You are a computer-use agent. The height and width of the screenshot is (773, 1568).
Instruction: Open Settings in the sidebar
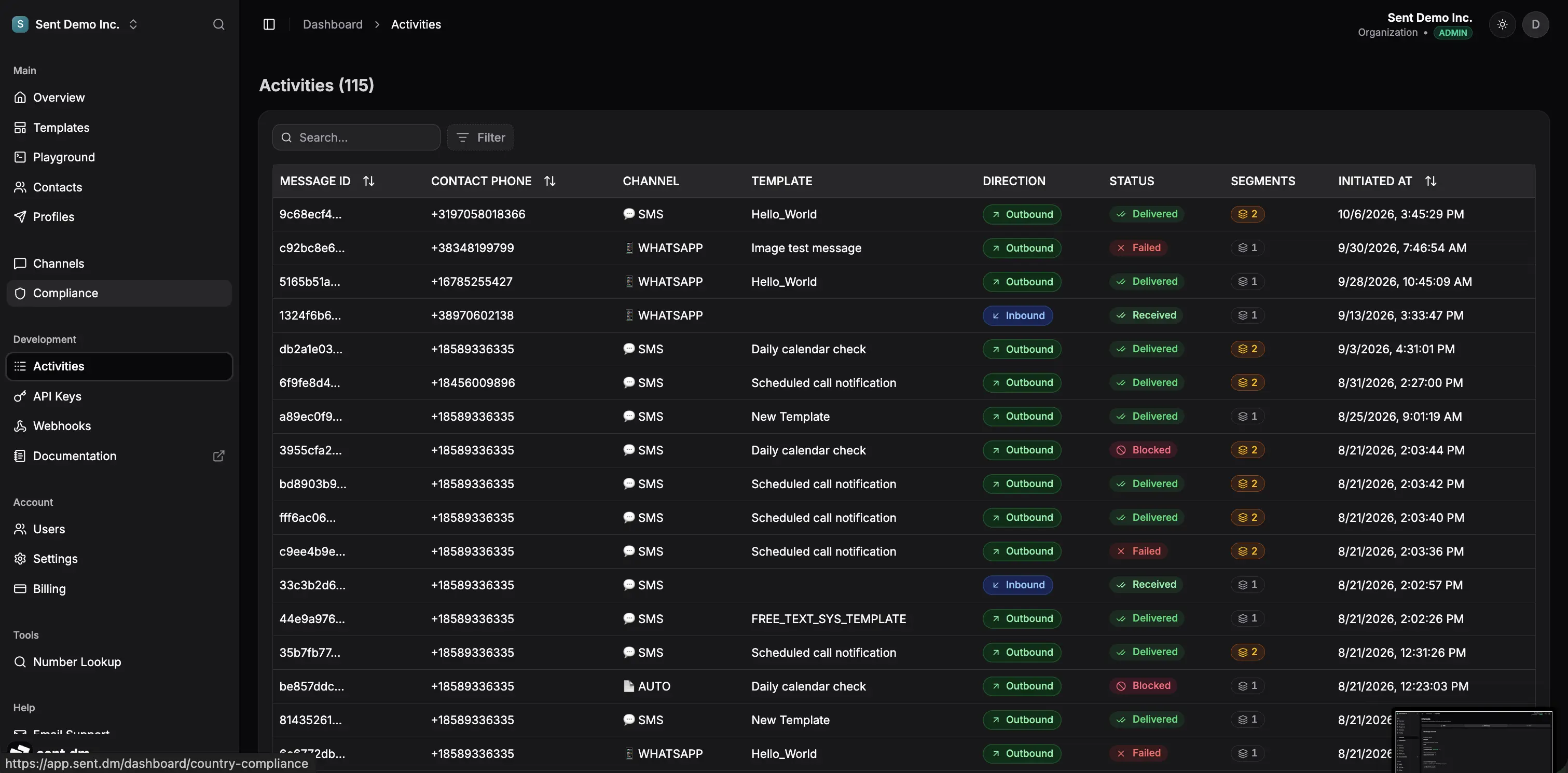click(119, 559)
